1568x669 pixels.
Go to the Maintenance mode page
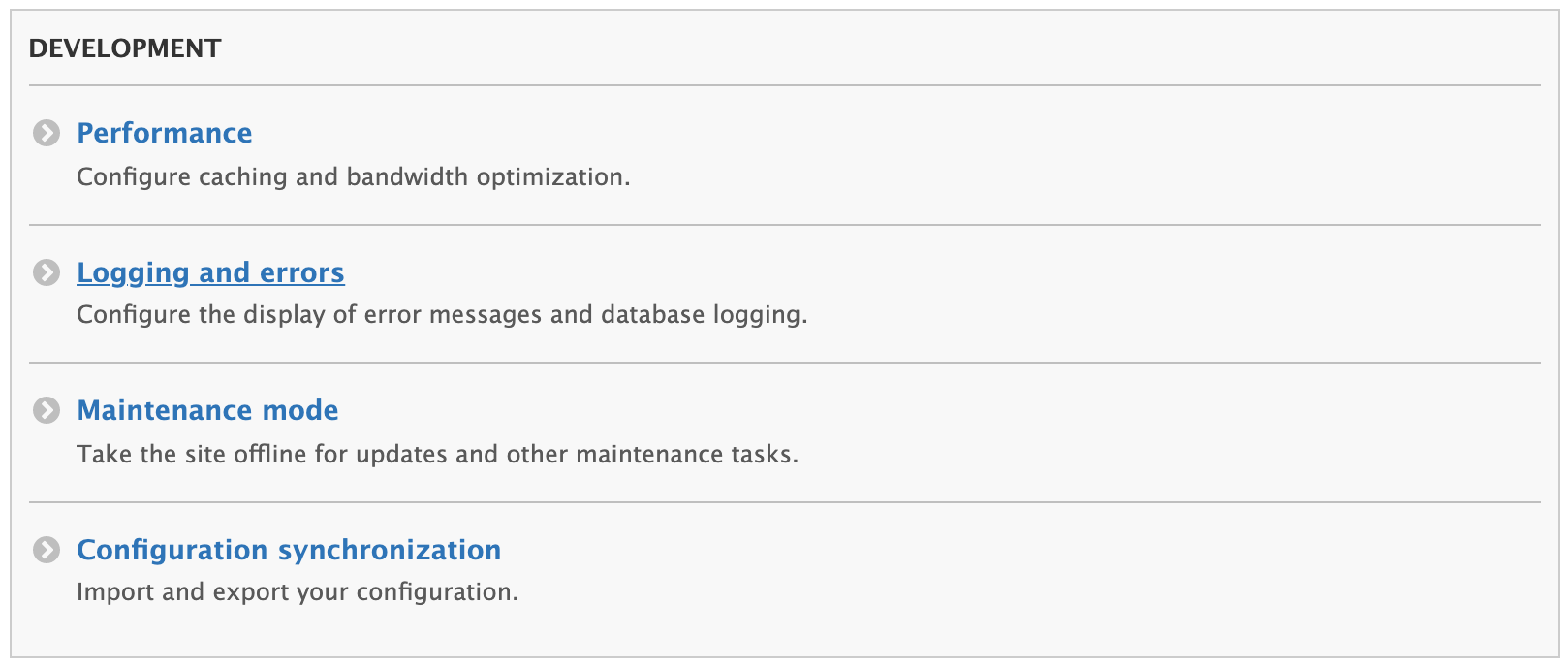pos(207,410)
